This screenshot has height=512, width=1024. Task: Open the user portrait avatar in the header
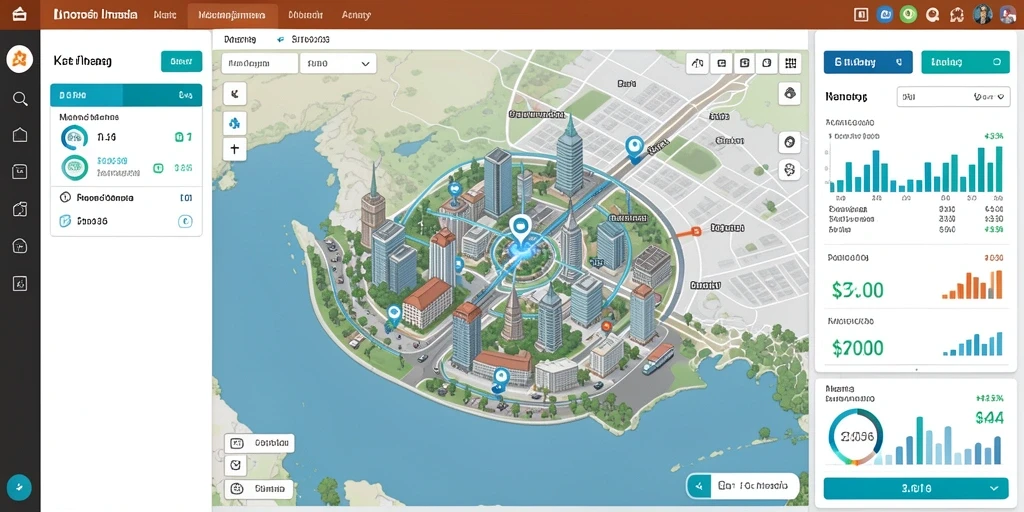[x=982, y=14]
